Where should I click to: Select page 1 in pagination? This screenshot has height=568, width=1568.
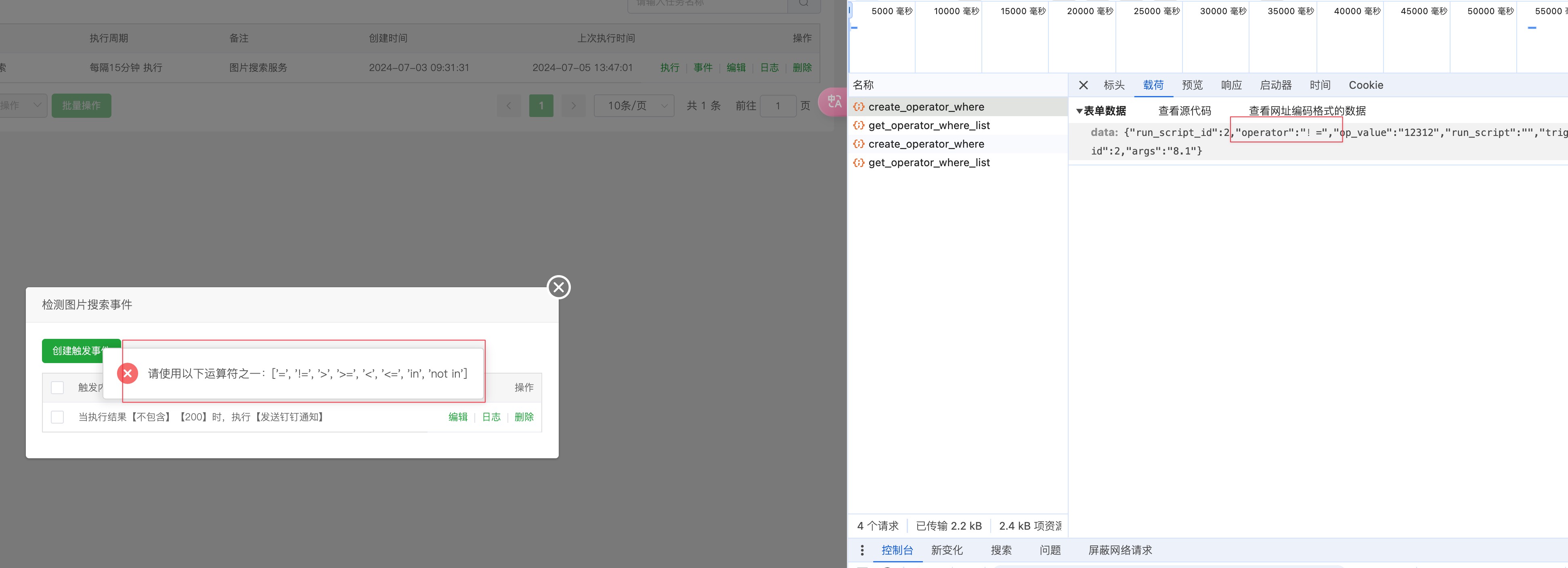click(x=541, y=106)
